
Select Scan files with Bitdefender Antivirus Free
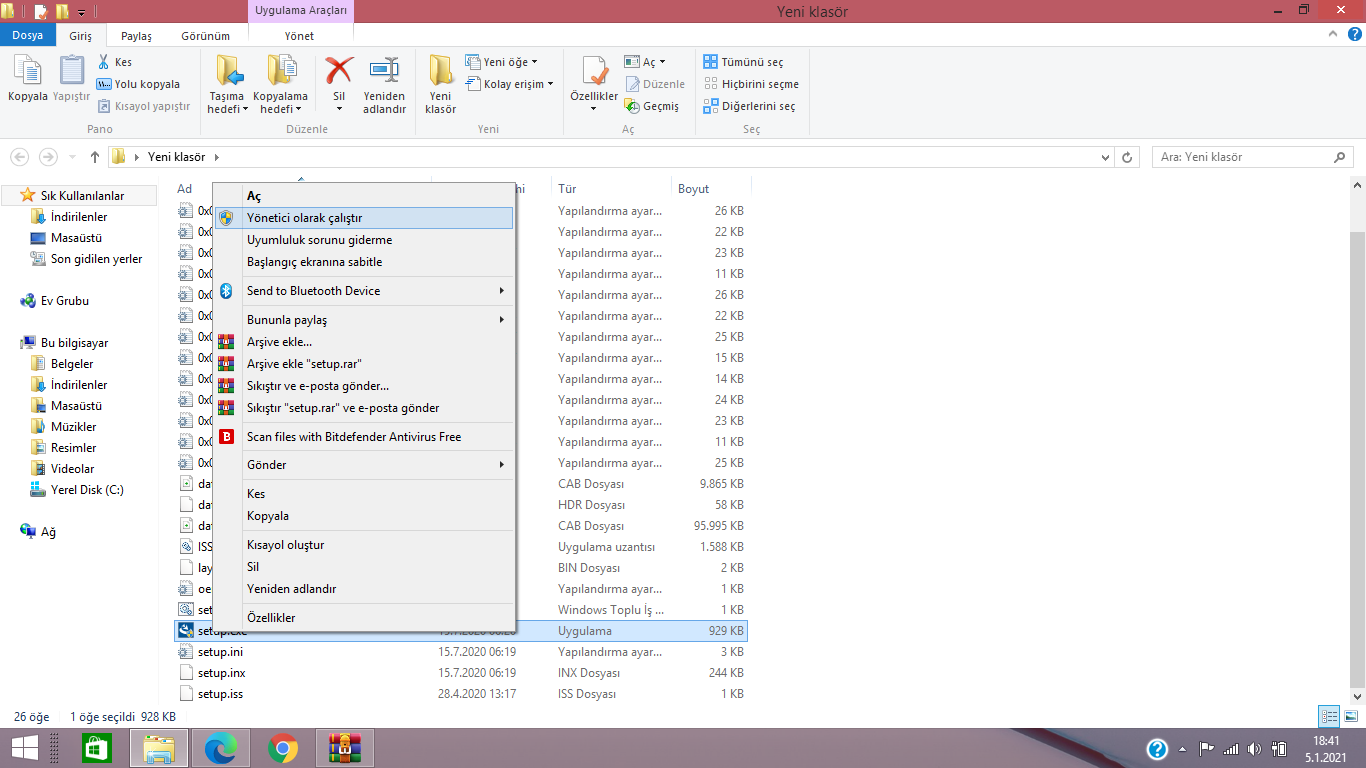click(x=364, y=437)
